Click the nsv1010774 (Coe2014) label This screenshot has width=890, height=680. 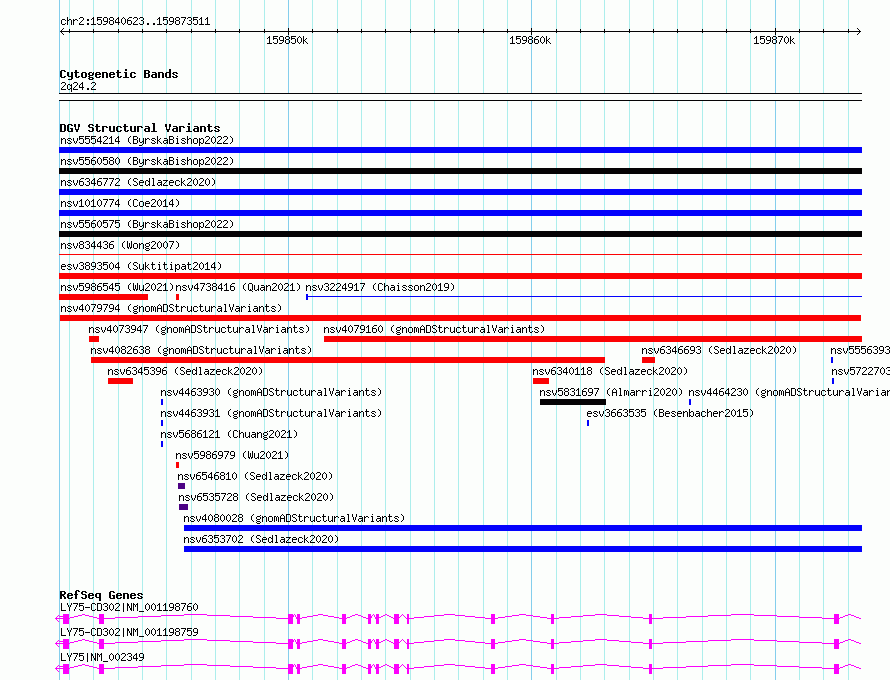[x=120, y=203]
